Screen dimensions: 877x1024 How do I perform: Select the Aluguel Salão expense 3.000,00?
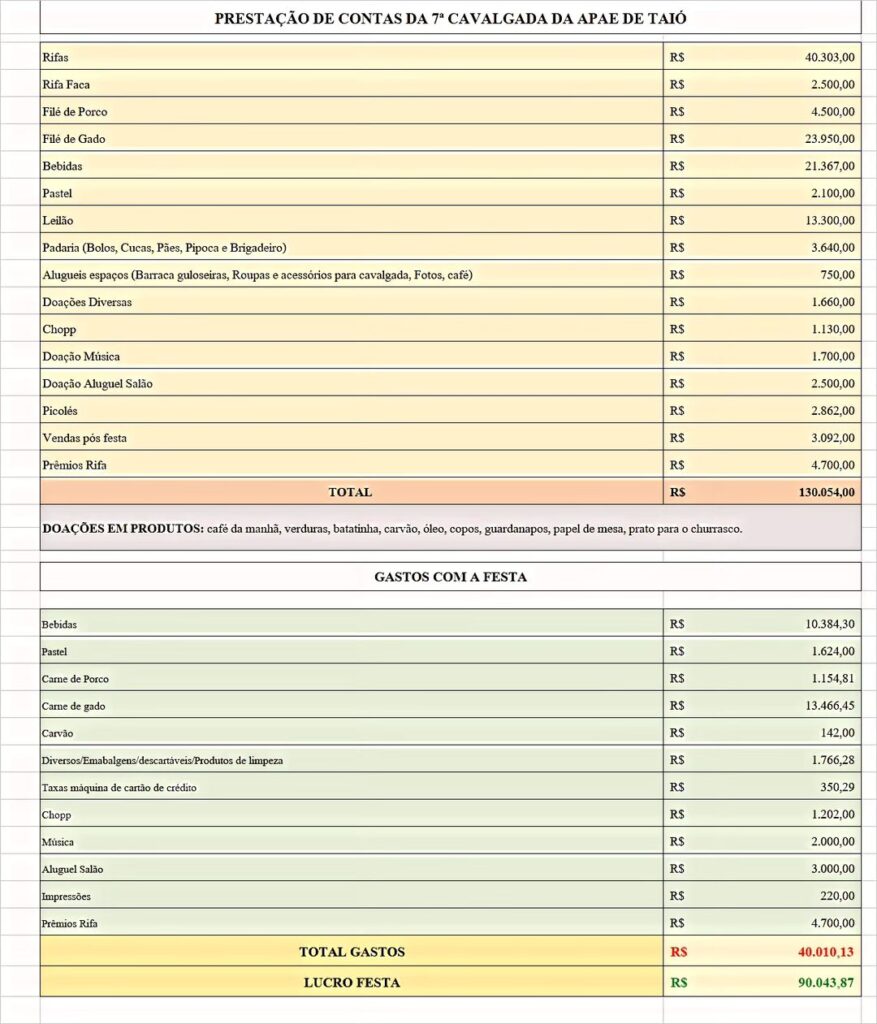762,869
